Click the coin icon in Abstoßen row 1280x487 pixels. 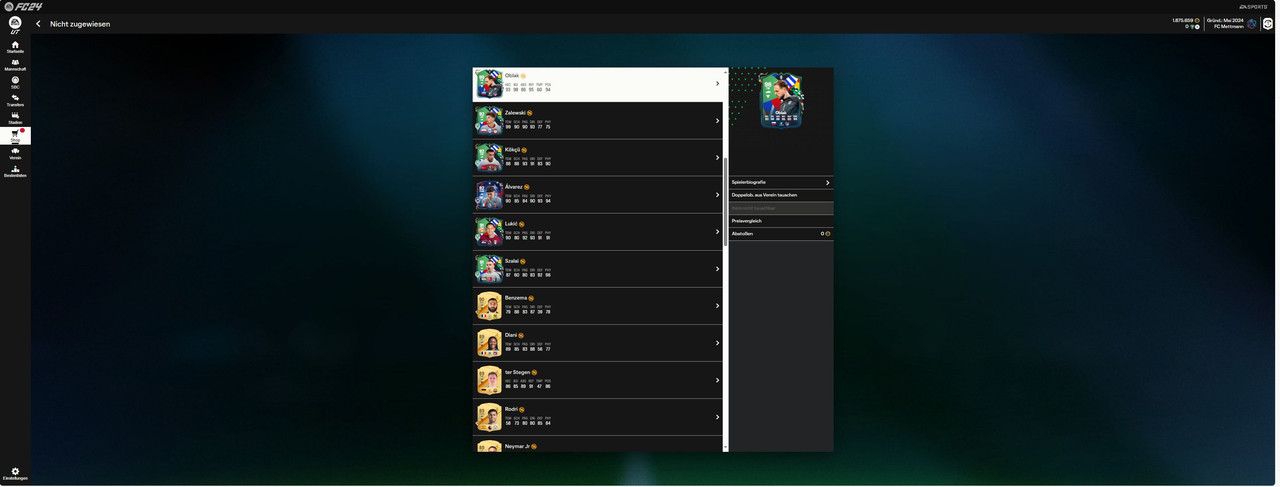coord(828,234)
